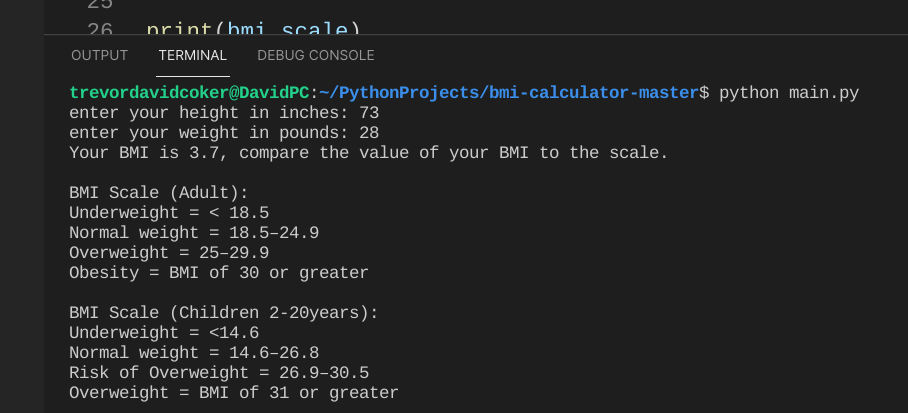908x413 pixels.
Task: Click the 'Normal weight = 18.5–24.9' line
Action: click(194, 233)
